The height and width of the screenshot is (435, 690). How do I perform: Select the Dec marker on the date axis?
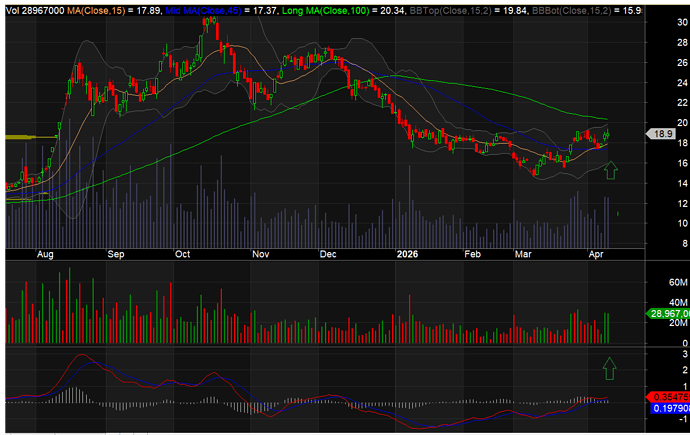328,255
